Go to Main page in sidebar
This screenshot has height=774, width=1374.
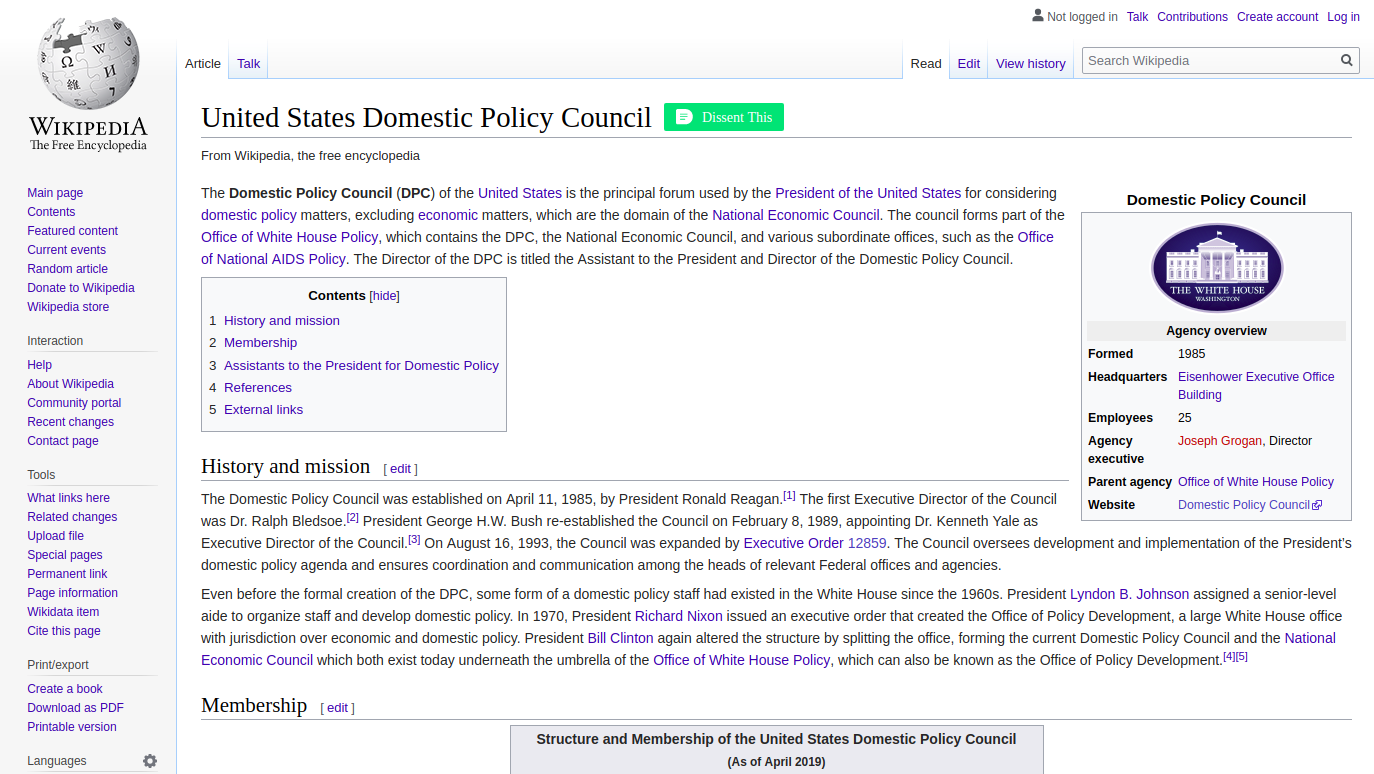click(55, 193)
